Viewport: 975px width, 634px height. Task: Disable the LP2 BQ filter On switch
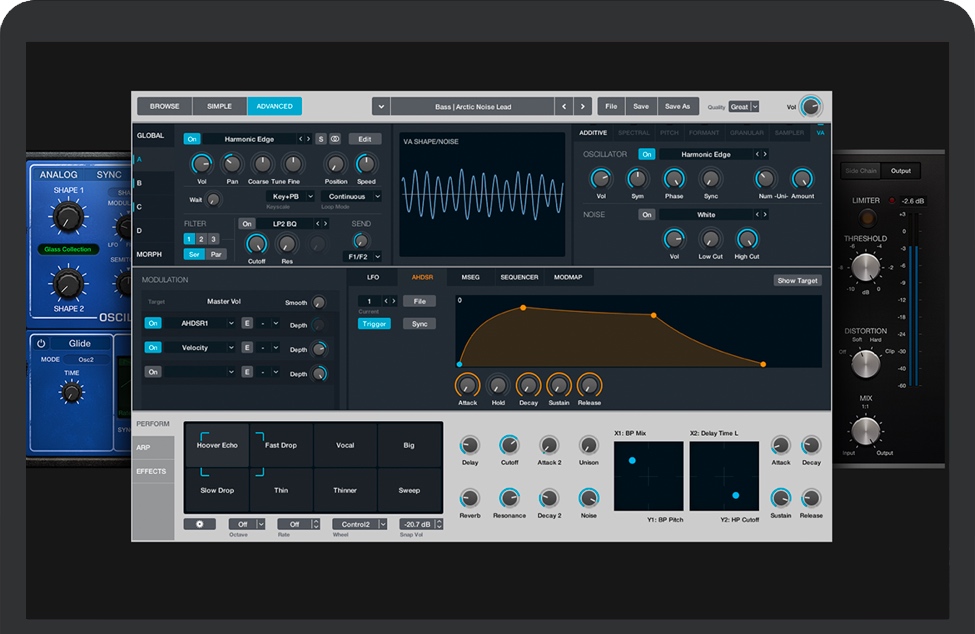(x=246, y=224)
